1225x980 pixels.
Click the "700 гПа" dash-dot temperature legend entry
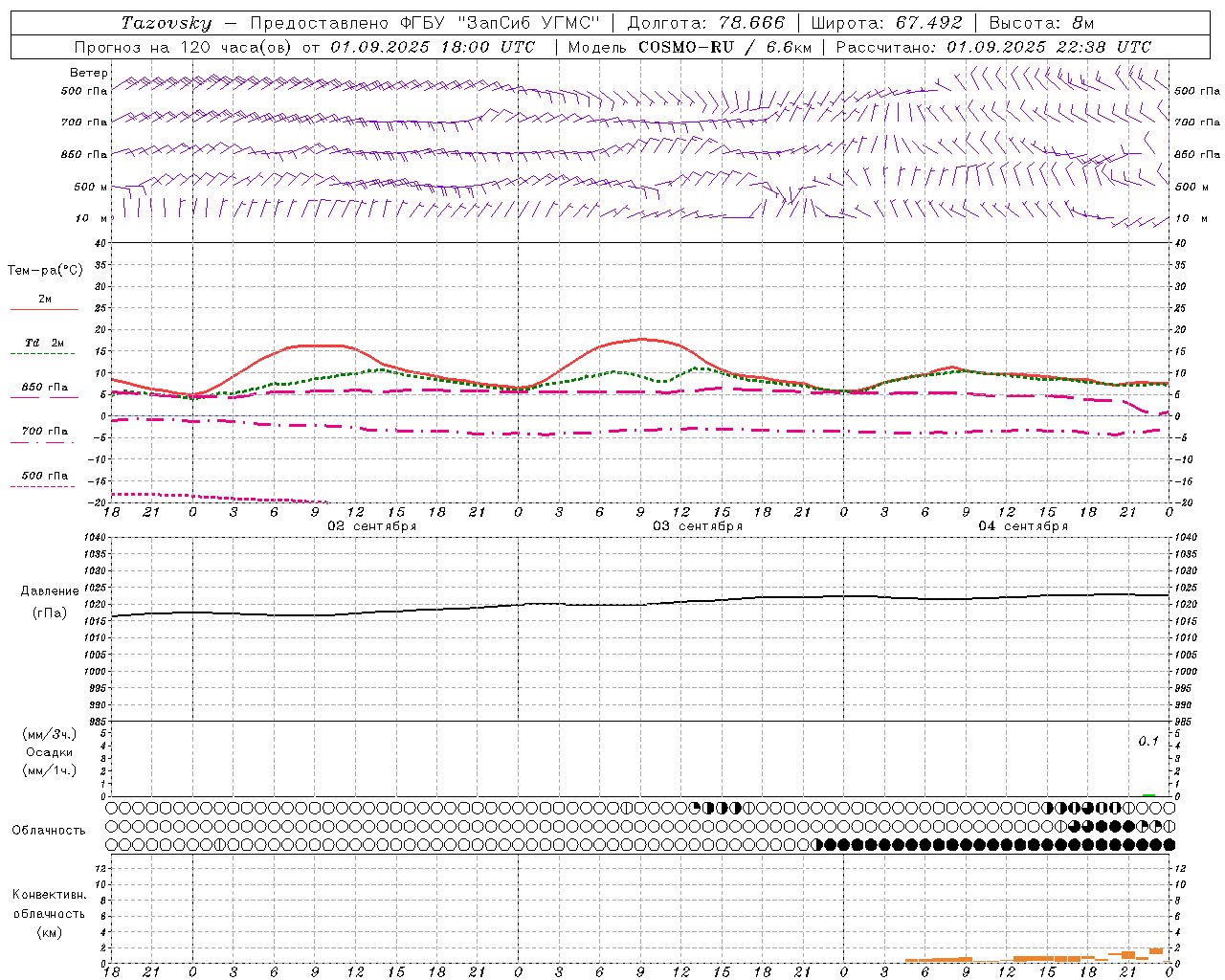(44, 432)
